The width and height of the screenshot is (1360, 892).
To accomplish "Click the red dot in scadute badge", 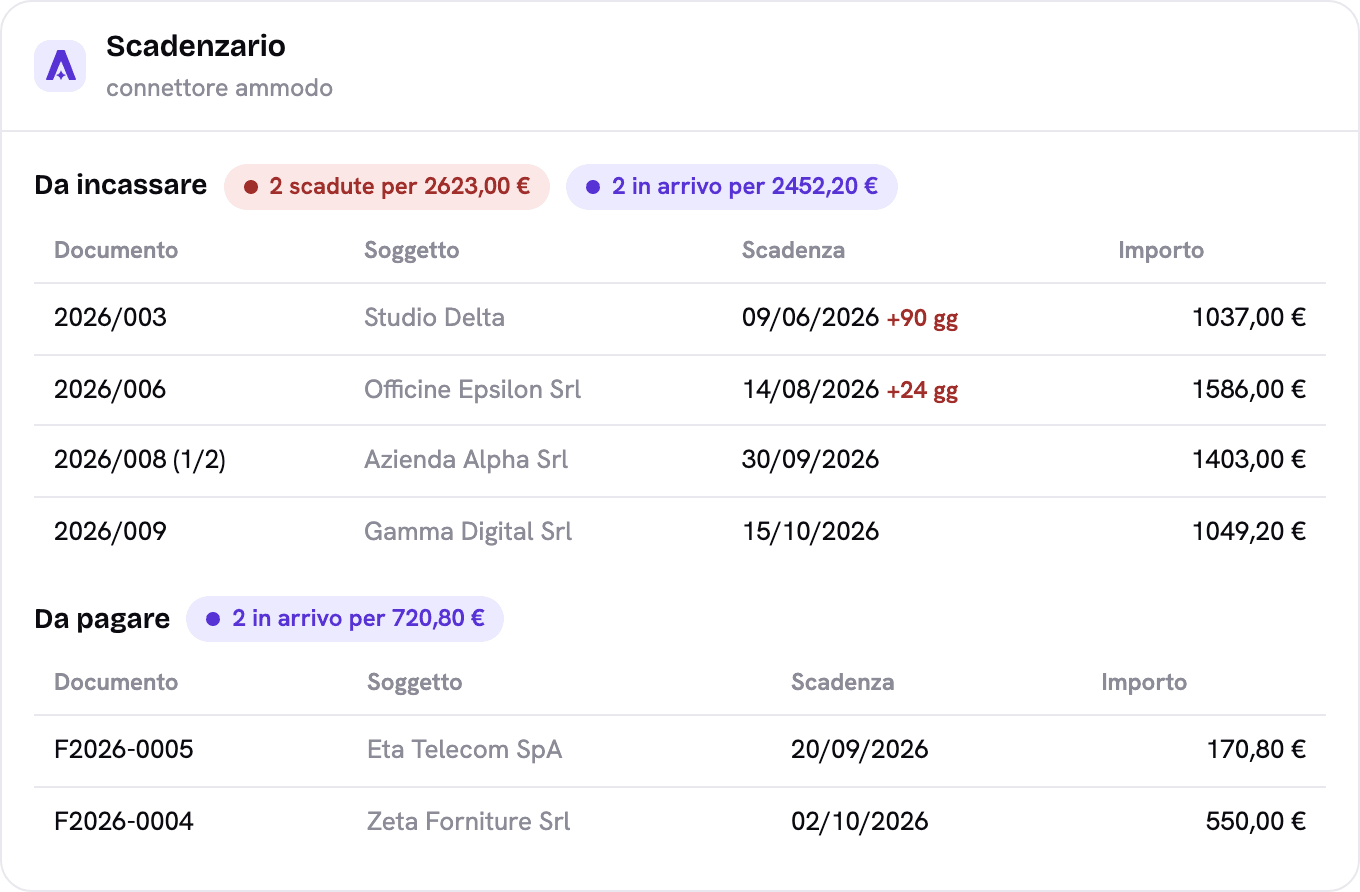I will 251,187.
